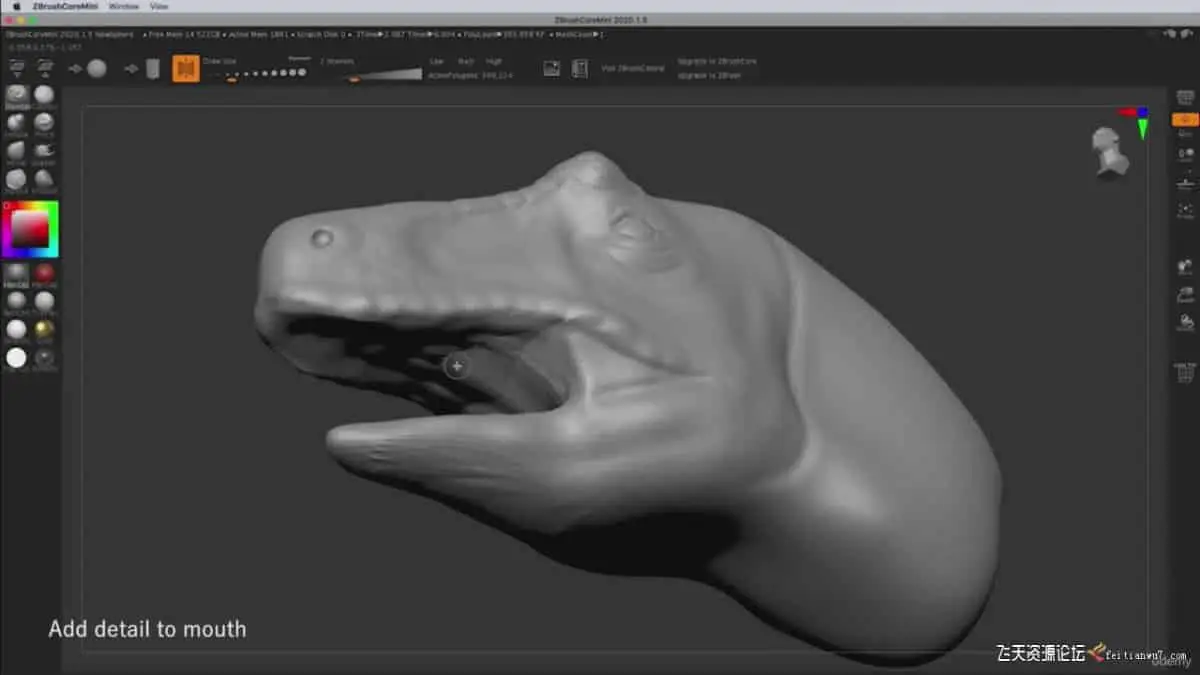Click the XYZ axis orientation gizmo
The image size is (1200, 675).
tap(1137, 122)
